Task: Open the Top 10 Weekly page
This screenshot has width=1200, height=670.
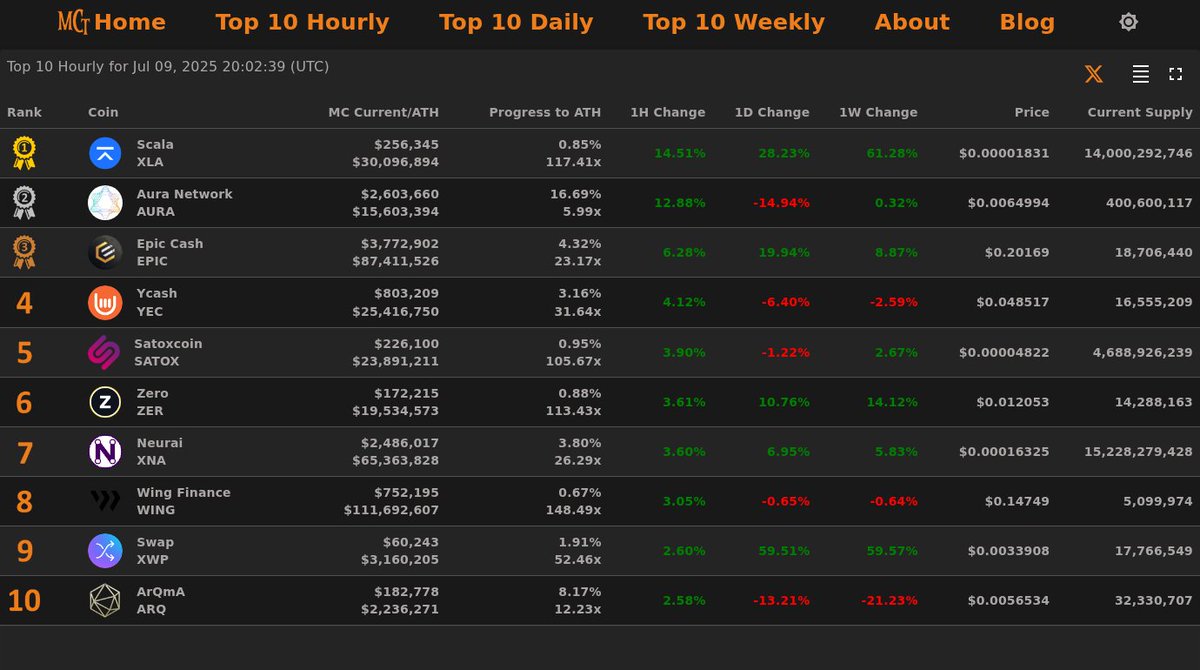Action: click(734, 22)
